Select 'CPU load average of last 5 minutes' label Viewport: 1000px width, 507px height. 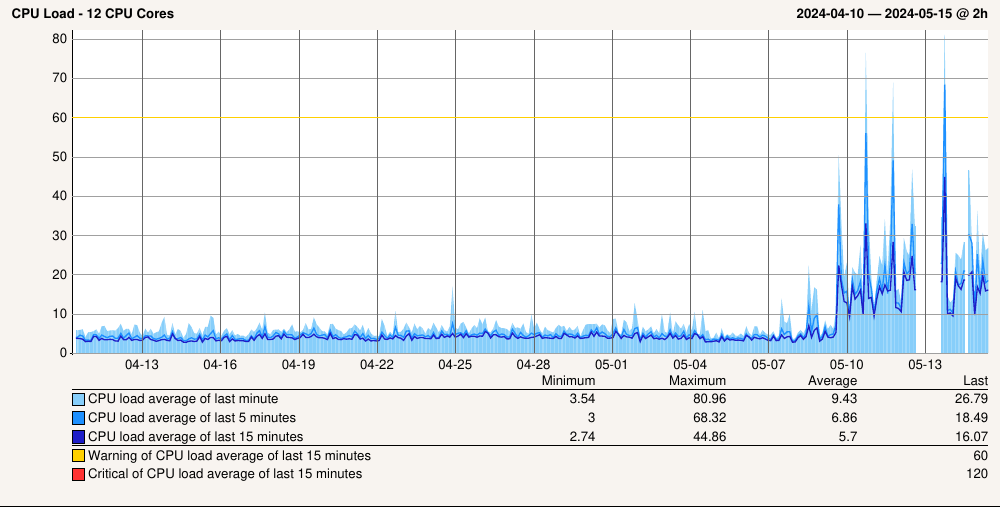(192, 418)
